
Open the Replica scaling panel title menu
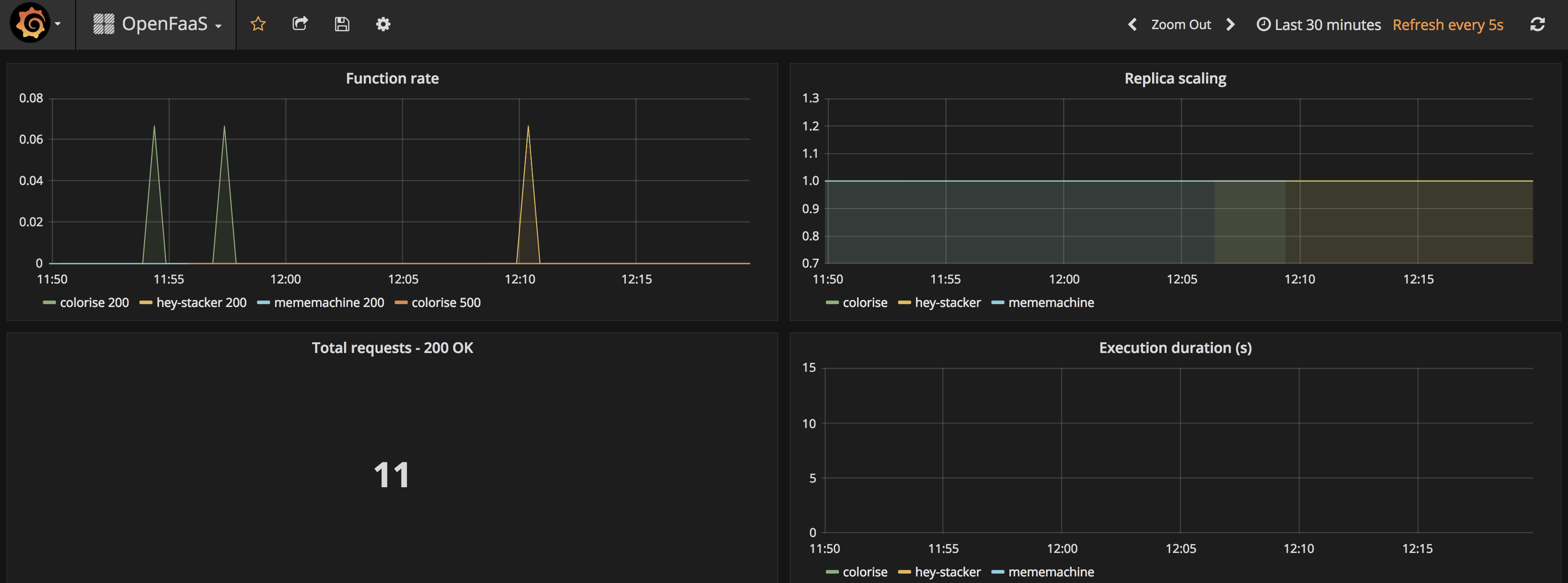click(1175, 78)
